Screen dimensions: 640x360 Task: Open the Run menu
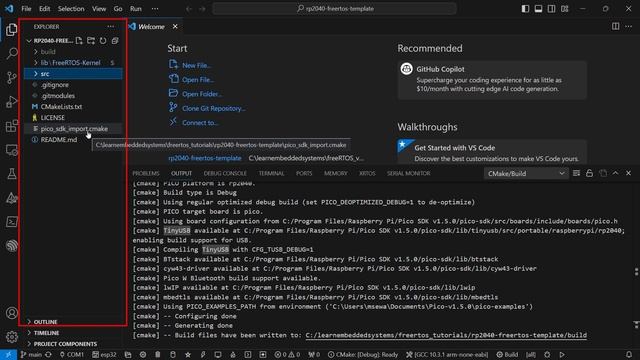136,9
